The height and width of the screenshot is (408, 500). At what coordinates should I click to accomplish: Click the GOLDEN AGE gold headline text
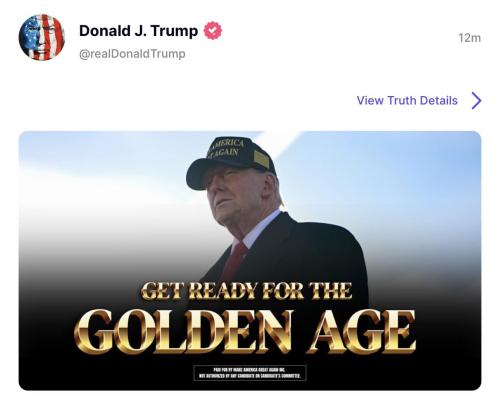[245, 331]
